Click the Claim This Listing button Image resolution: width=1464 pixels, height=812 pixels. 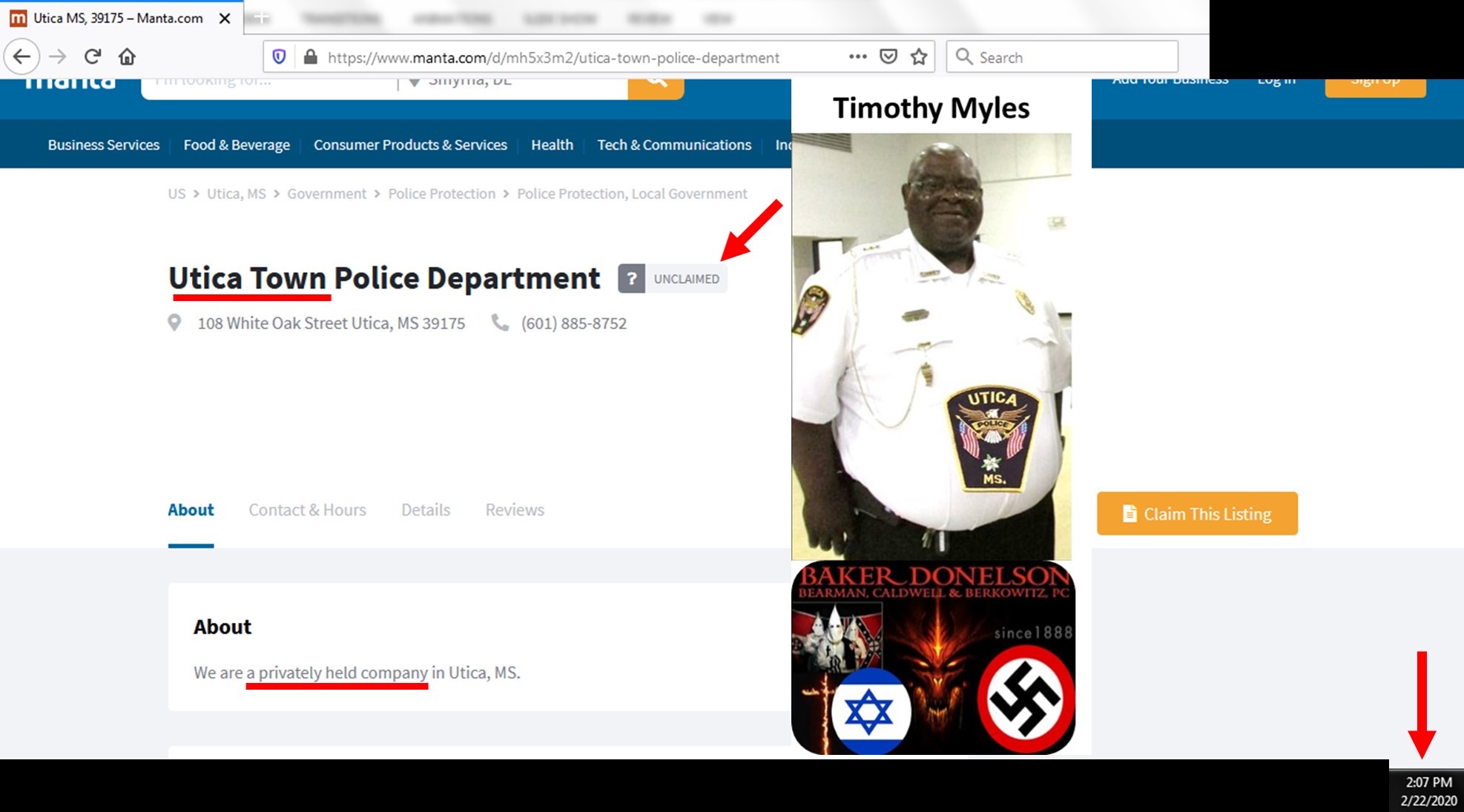click(1197, 513)
